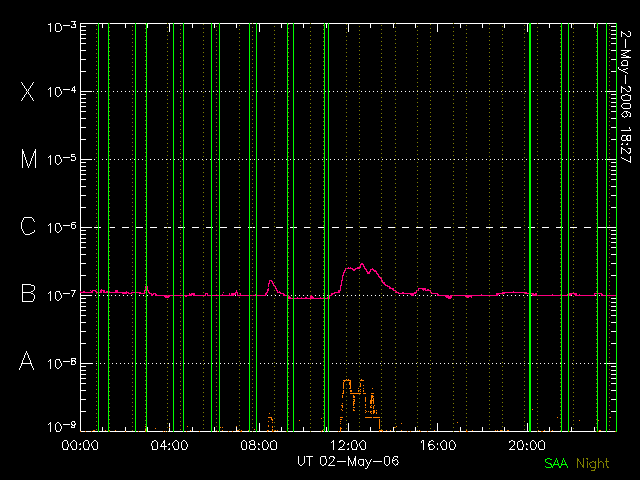Screen dimensions: 640x480
Task: Click the 10^-4 y-axis tick label
Action: [62, 92]
